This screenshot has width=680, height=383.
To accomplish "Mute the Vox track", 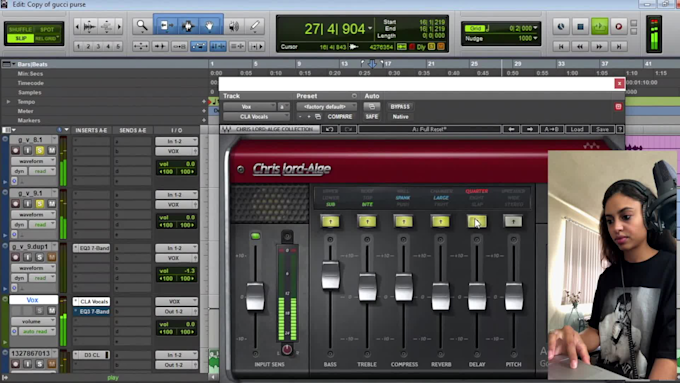I will [51, 311].
